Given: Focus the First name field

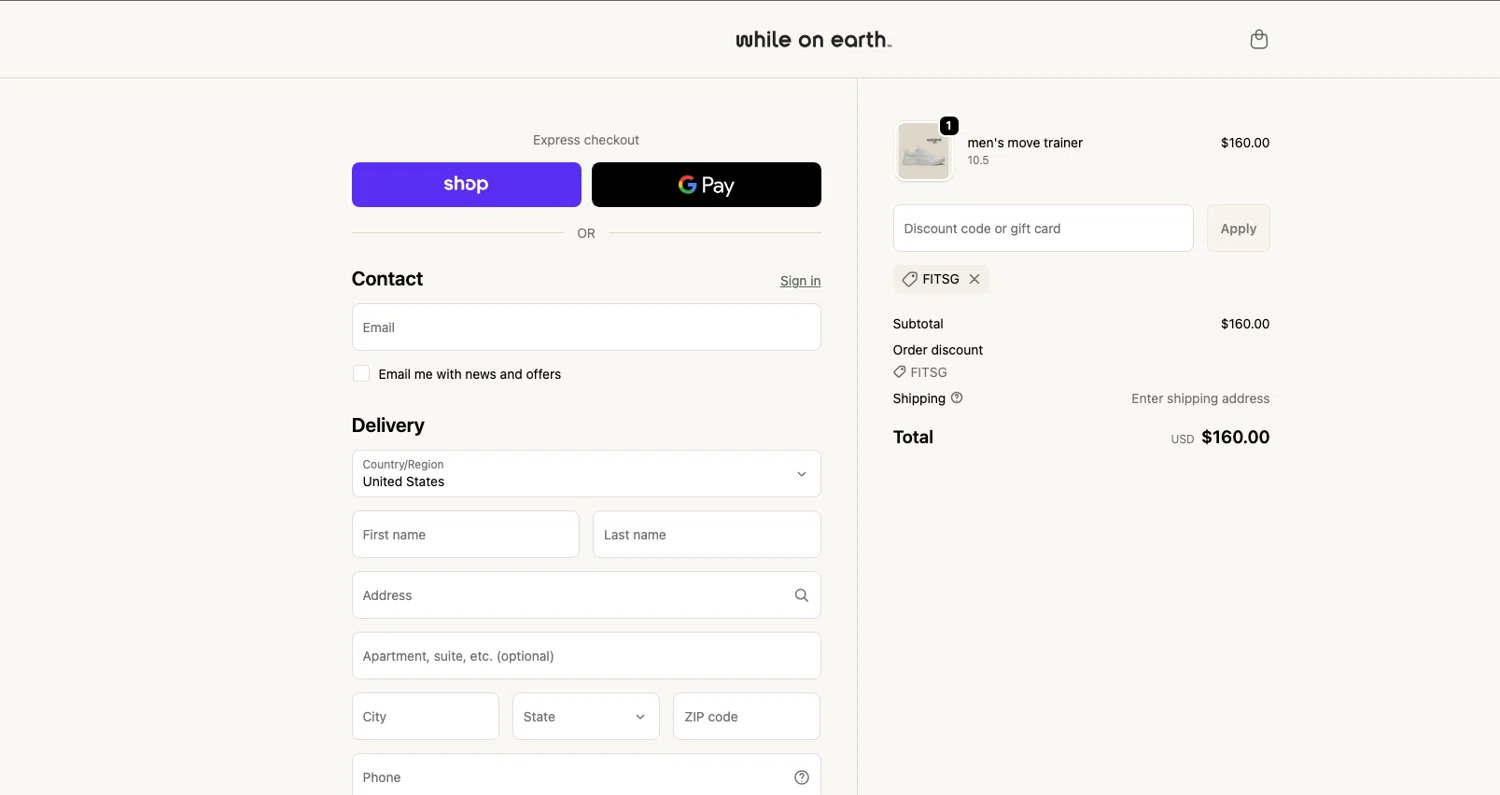Looking at the screenshot, I should (466, 535).
